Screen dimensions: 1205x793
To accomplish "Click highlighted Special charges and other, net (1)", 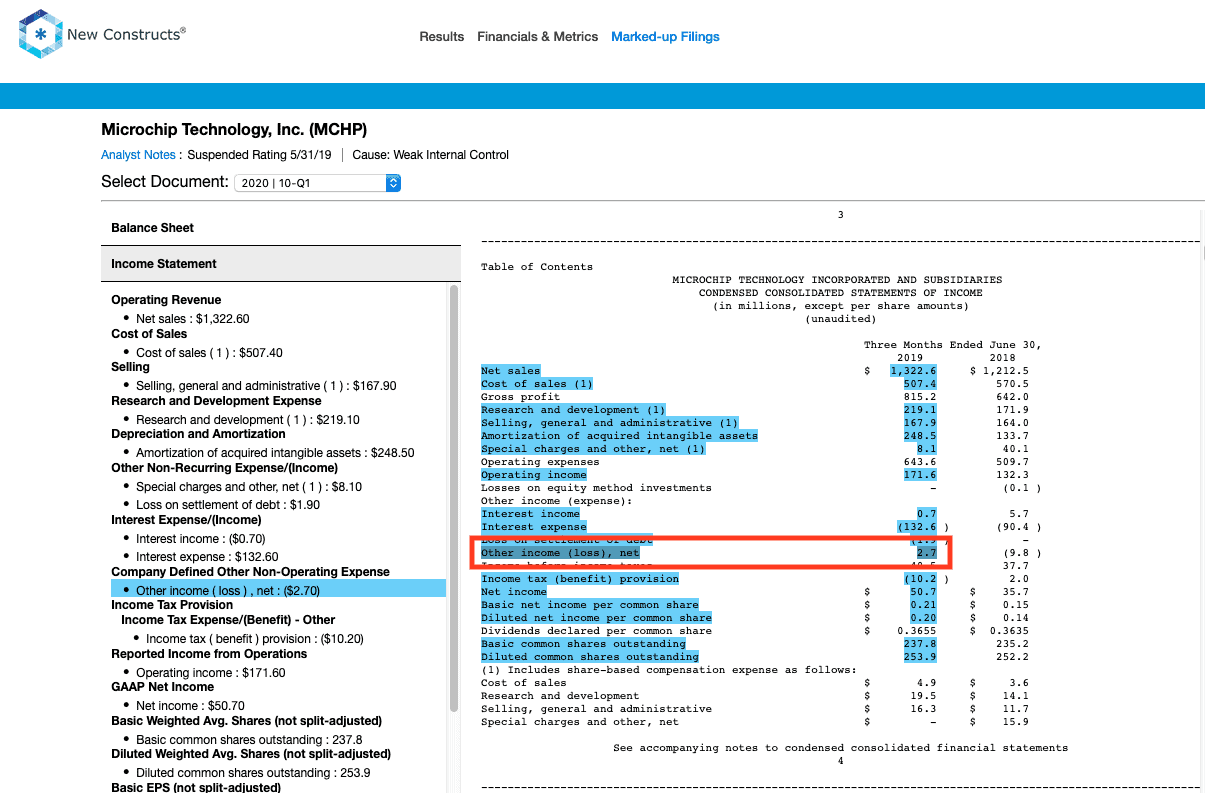I will tap(593, 449).
